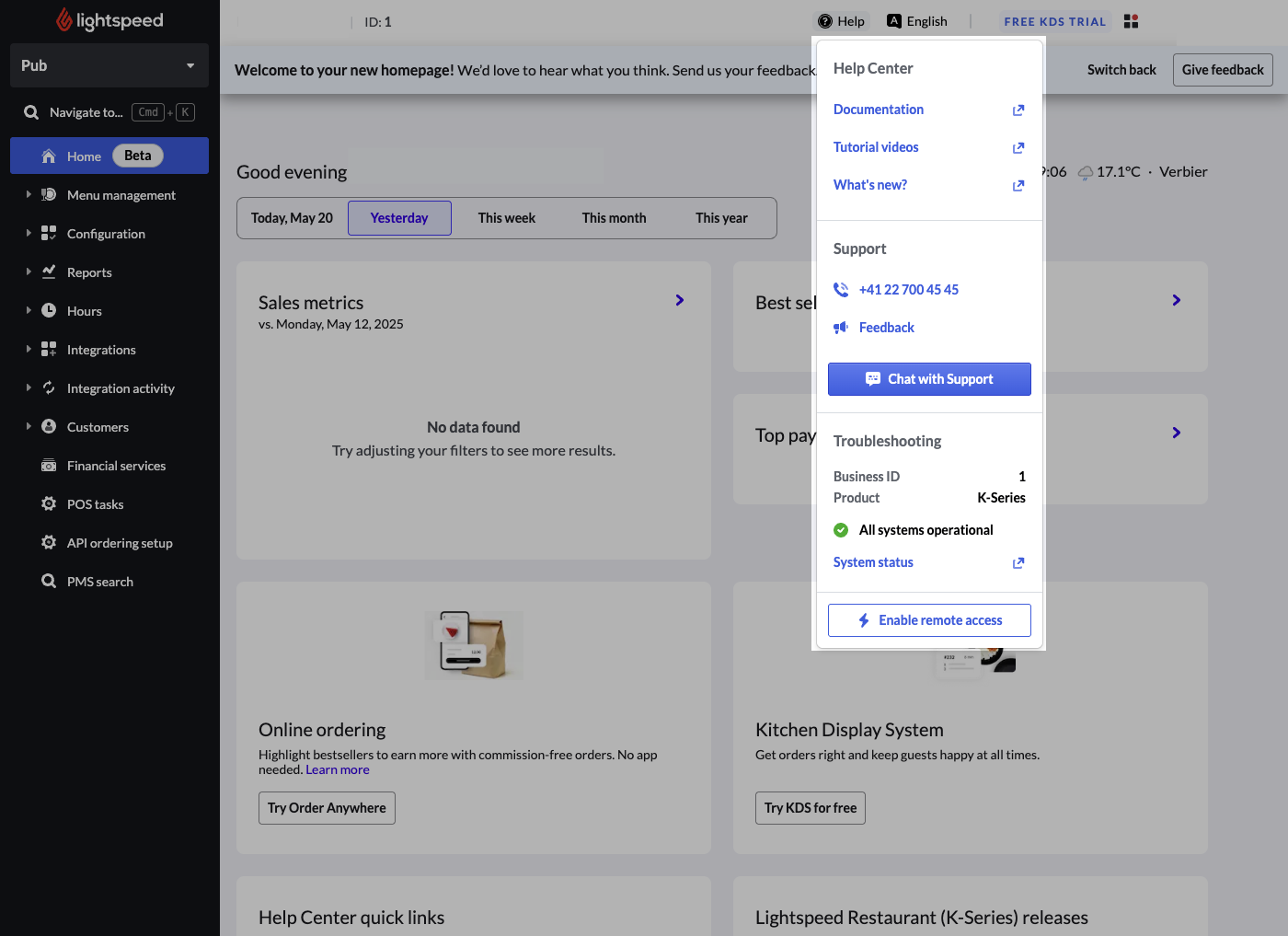Open POS tasks gear icon
Screen dimensions: 1288x936
point(49,504)
